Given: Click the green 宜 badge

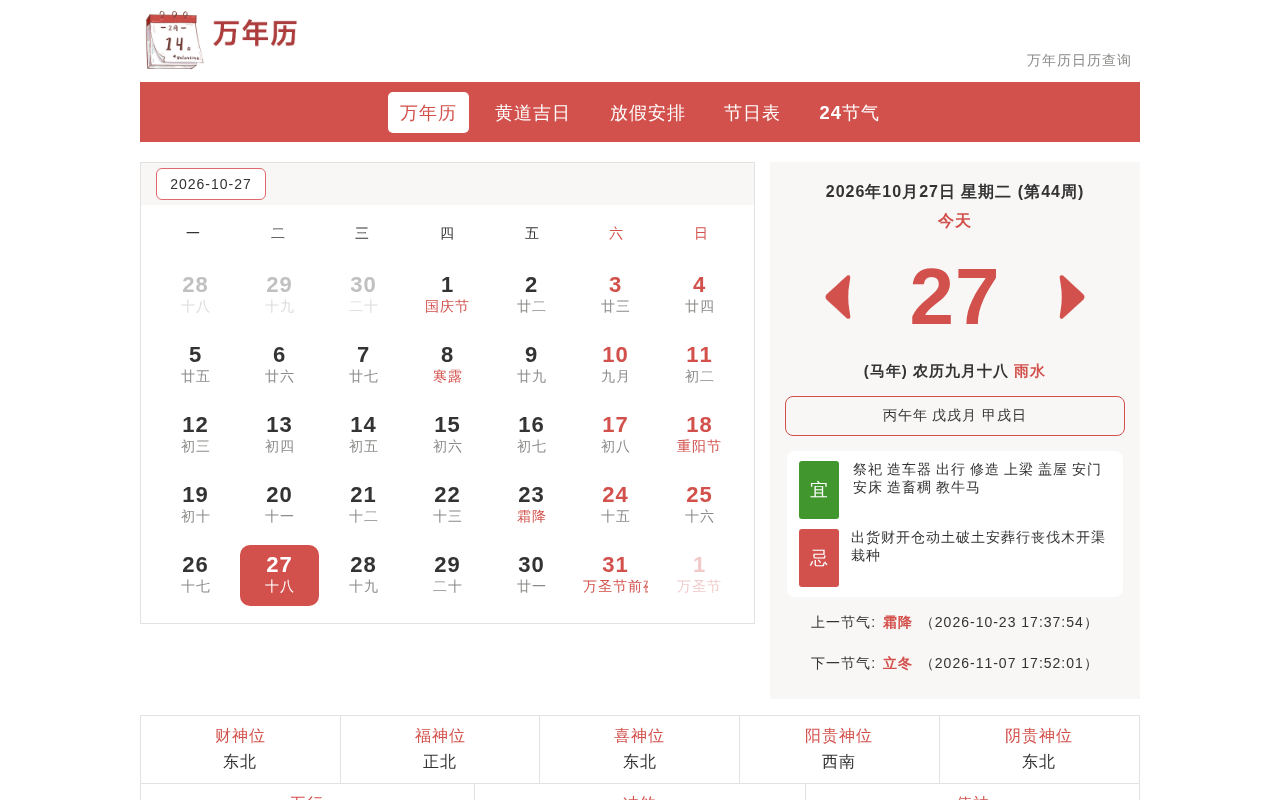Looking at the screenshot, I should click(x=819, y=490).
